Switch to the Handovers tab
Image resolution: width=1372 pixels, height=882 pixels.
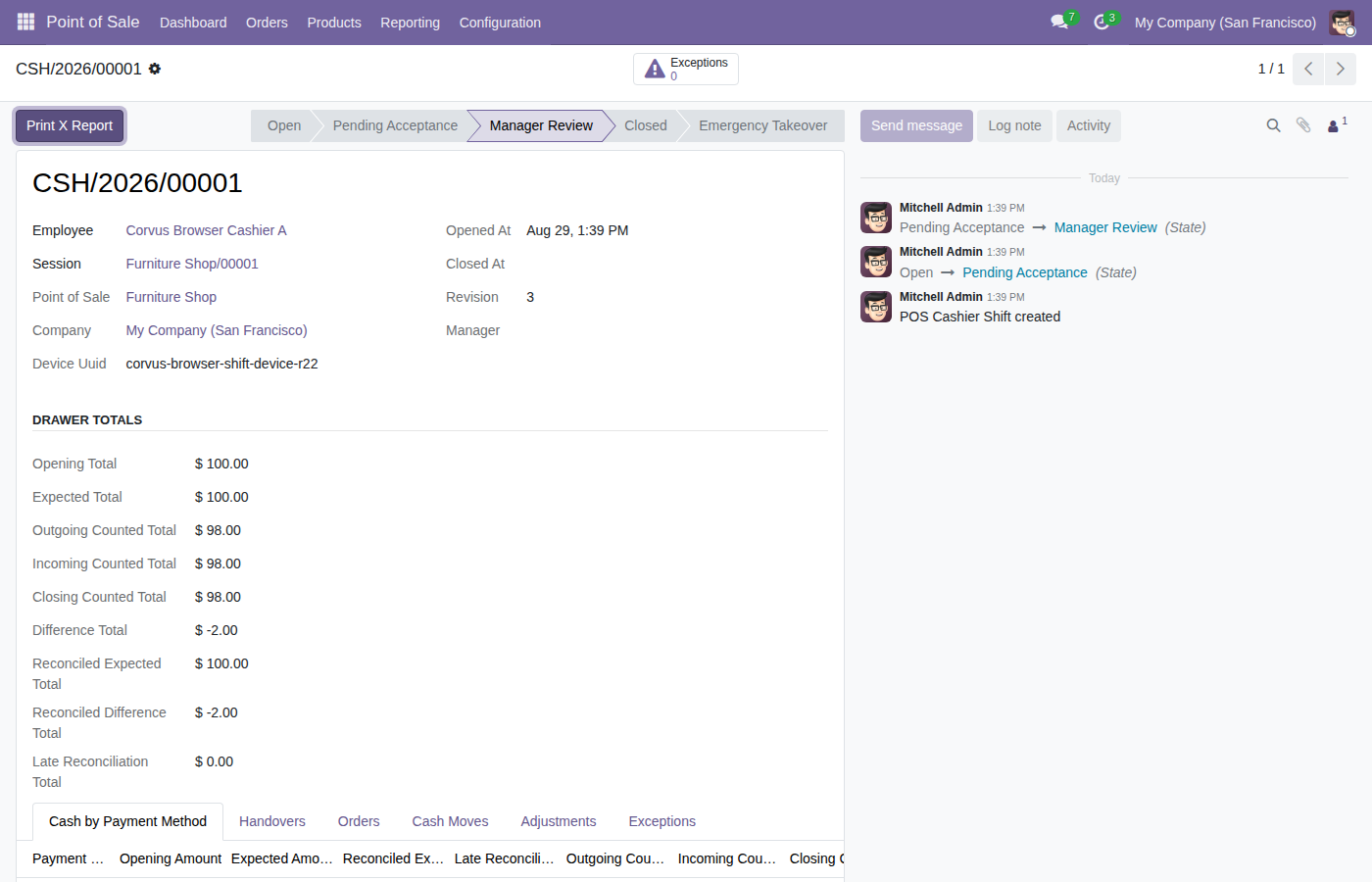click(272, 821)
